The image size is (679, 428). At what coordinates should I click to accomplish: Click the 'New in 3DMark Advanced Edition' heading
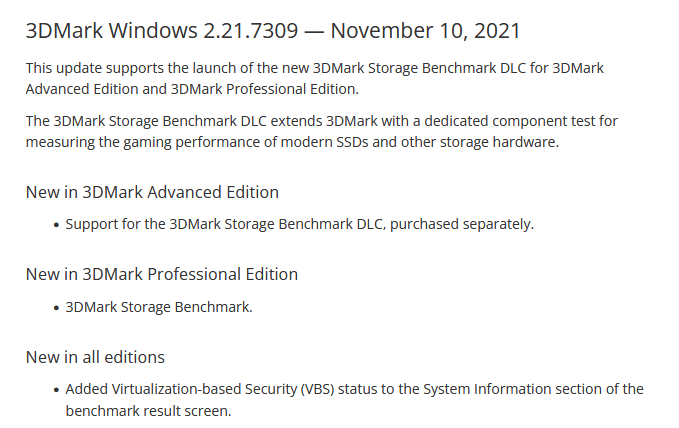coord(152,192)
